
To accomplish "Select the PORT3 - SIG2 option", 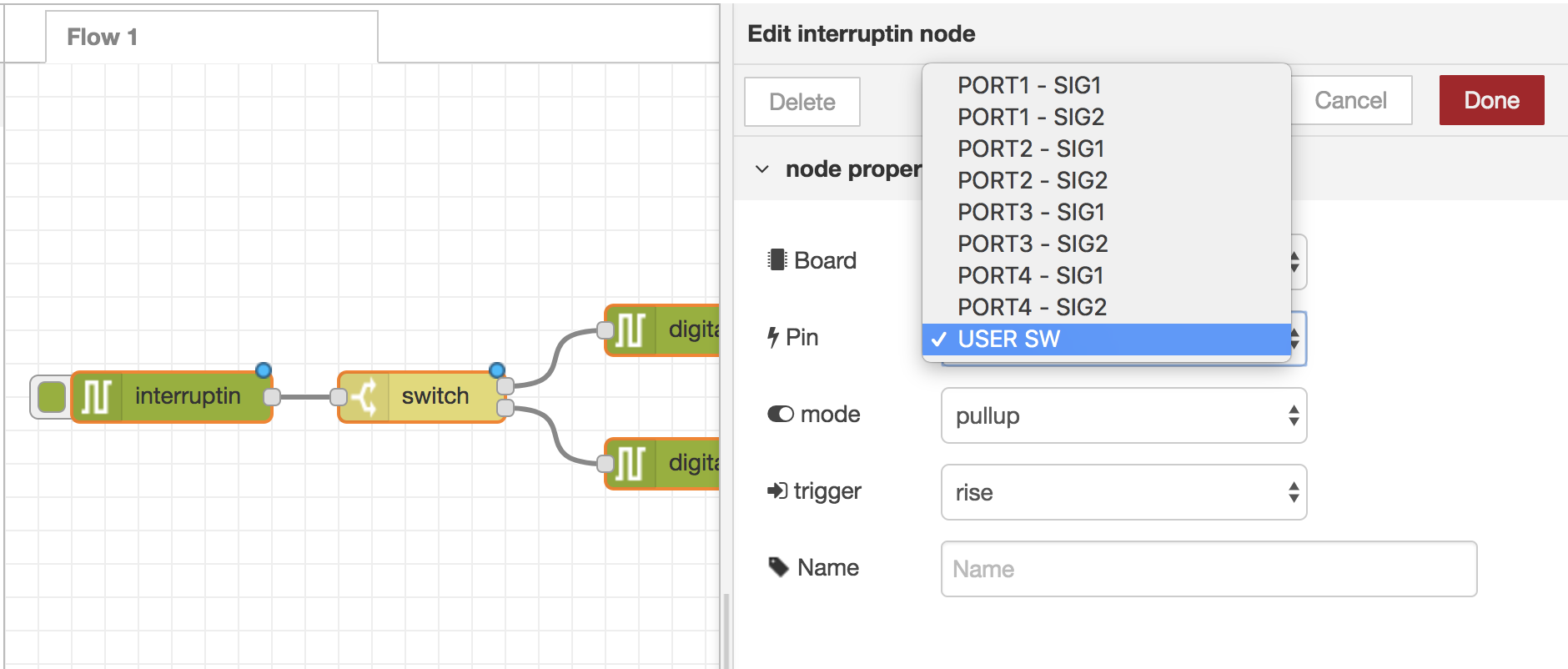I will 1033,244.
